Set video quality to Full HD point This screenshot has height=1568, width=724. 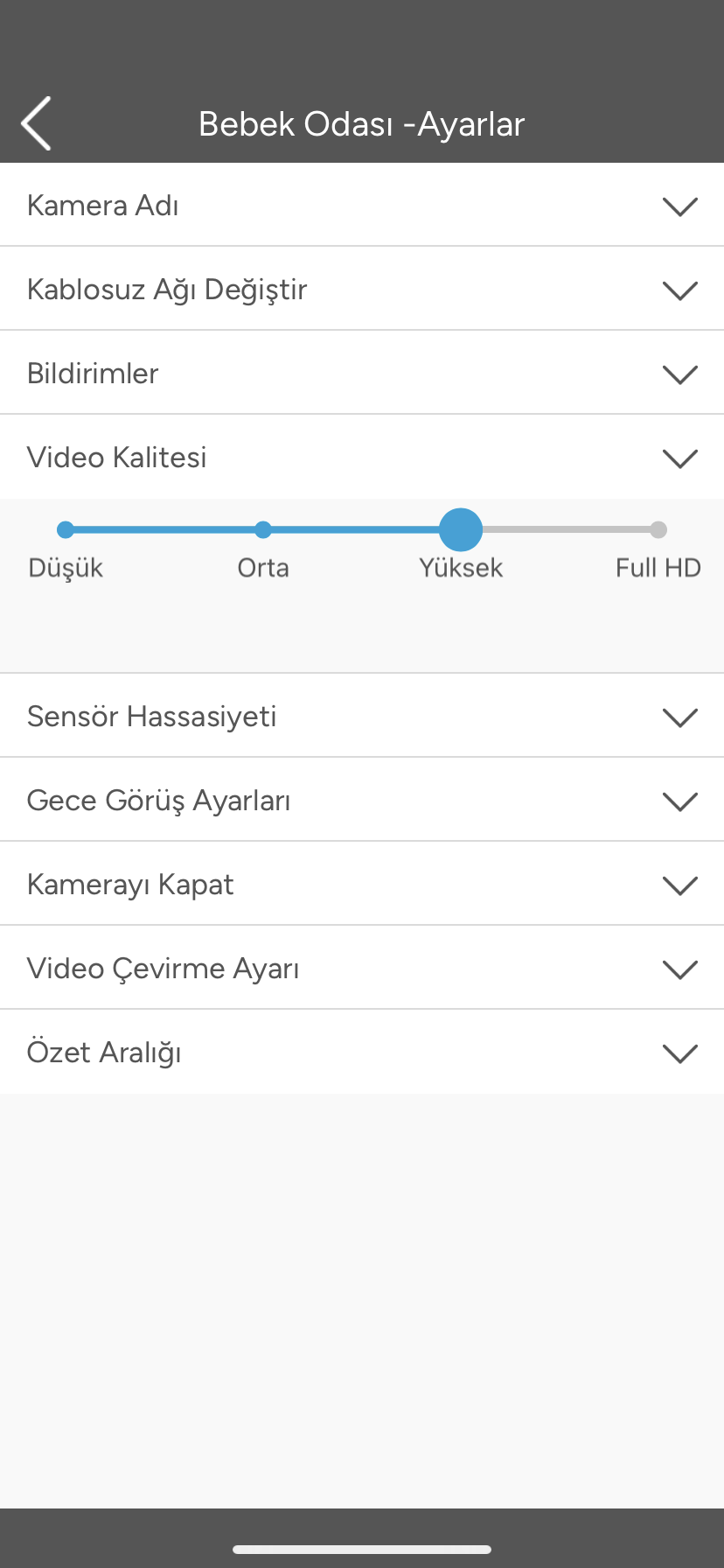(x=658, y=529)
